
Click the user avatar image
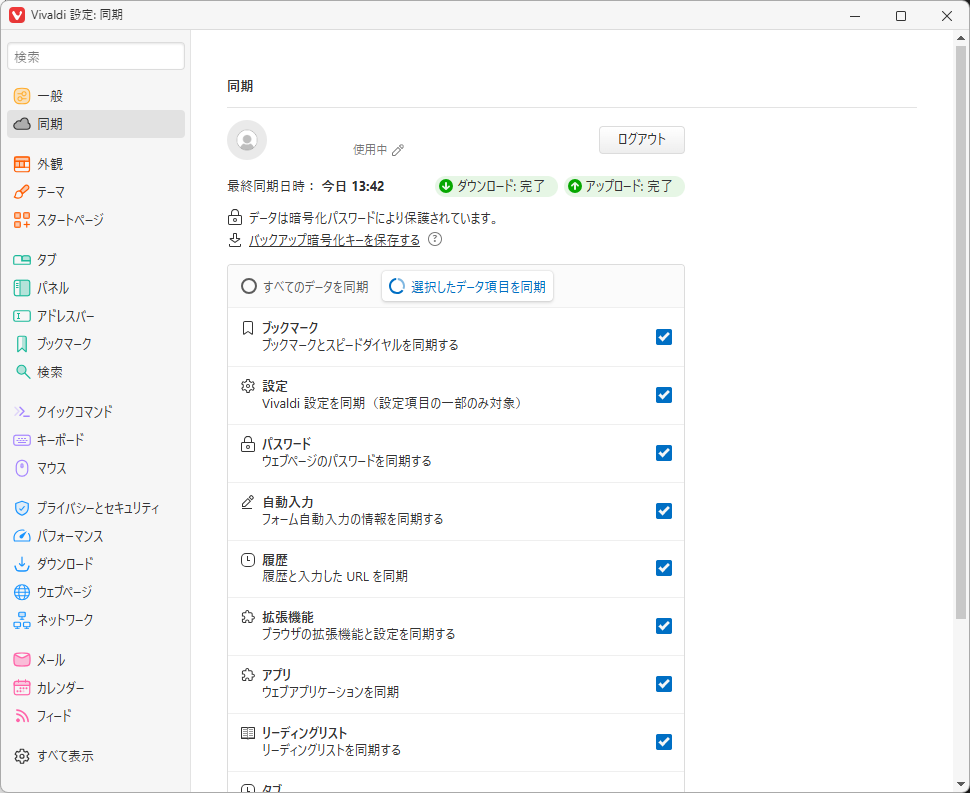click(247, 140)
